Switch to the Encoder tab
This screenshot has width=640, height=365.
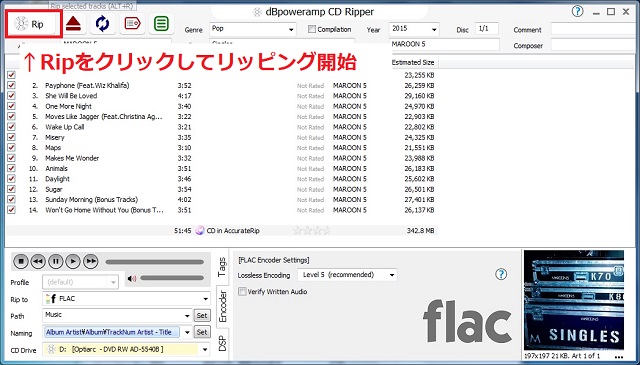[222, 306]
